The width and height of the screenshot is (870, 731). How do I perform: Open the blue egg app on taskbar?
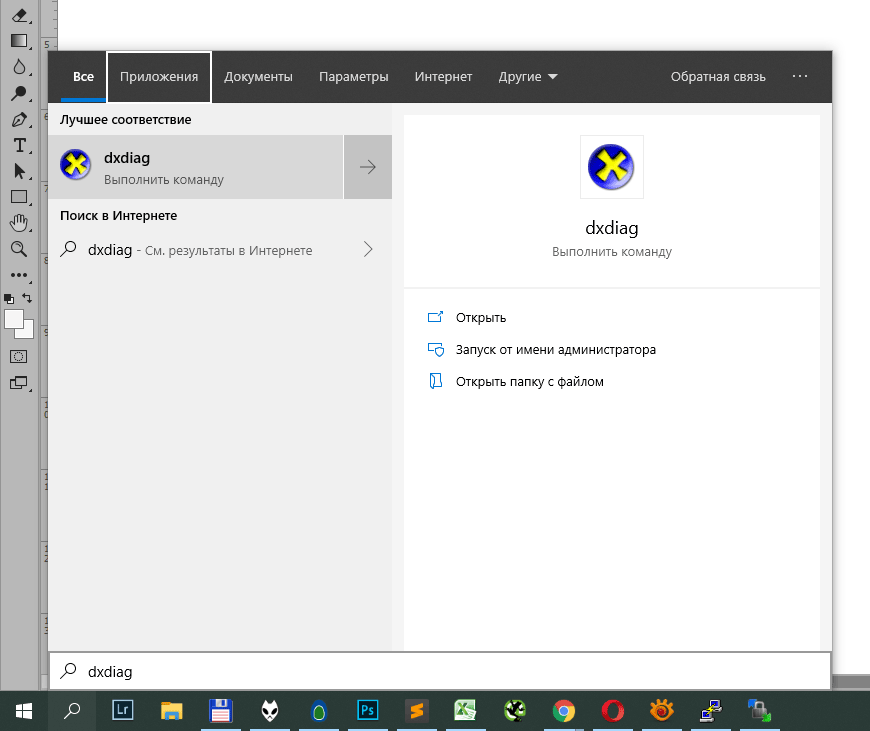click(319, 711)
